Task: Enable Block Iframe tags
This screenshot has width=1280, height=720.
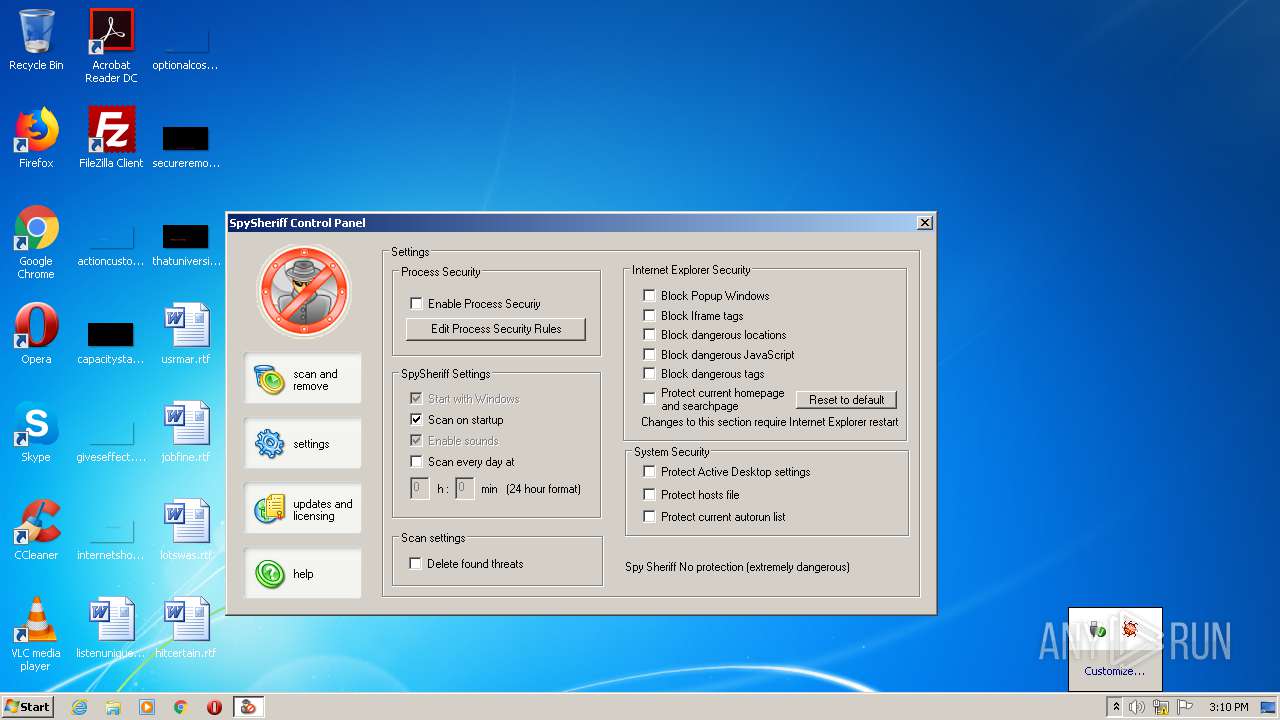Action: pyautogui.click(x=649, y=316)
